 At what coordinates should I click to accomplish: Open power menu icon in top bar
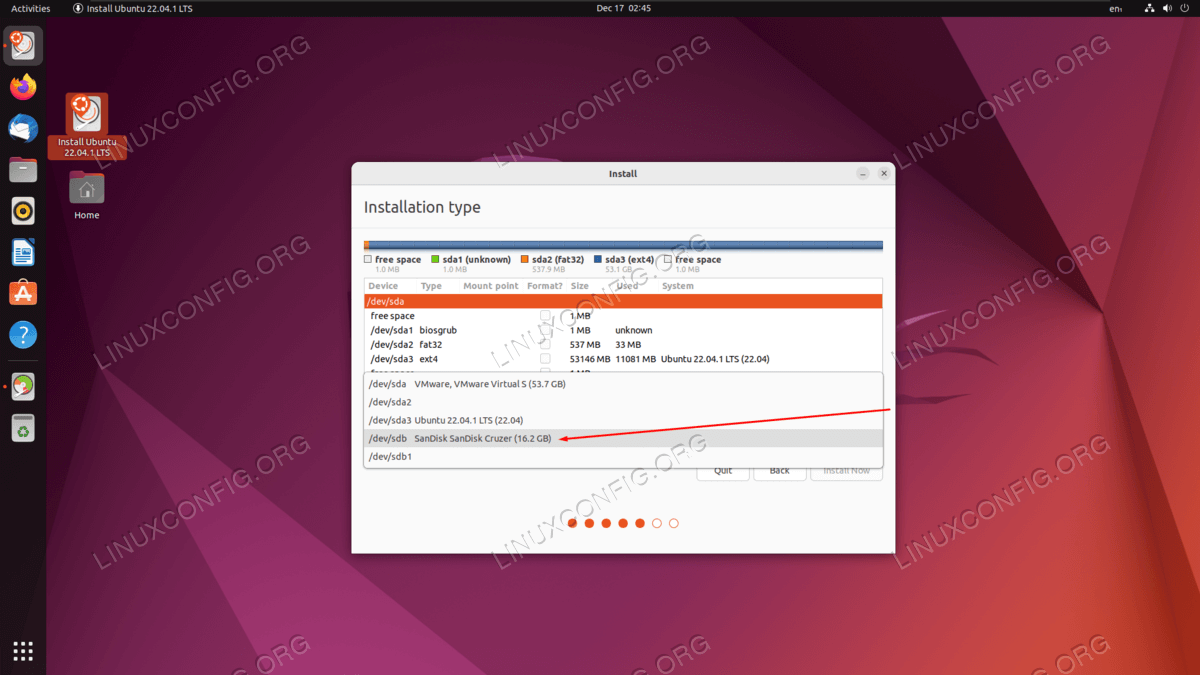pos(1186,8)
